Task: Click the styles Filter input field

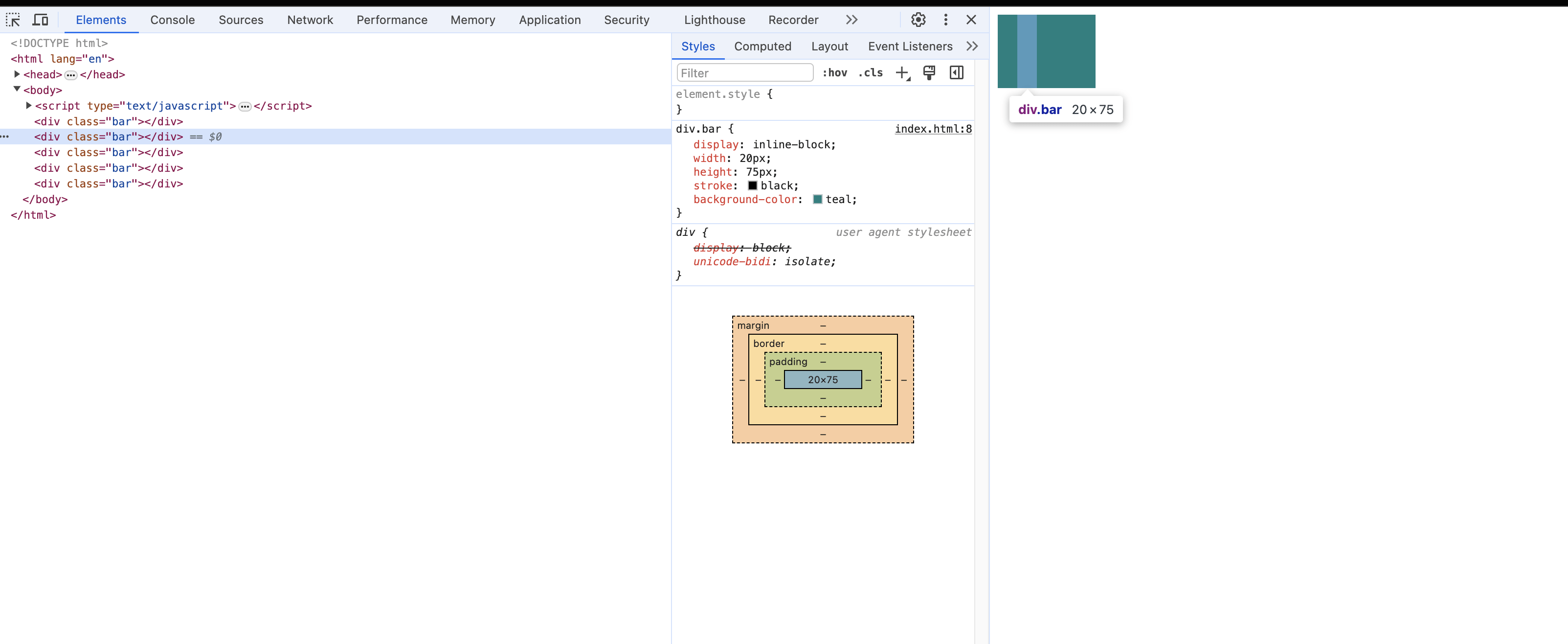Action: point(744,73)
